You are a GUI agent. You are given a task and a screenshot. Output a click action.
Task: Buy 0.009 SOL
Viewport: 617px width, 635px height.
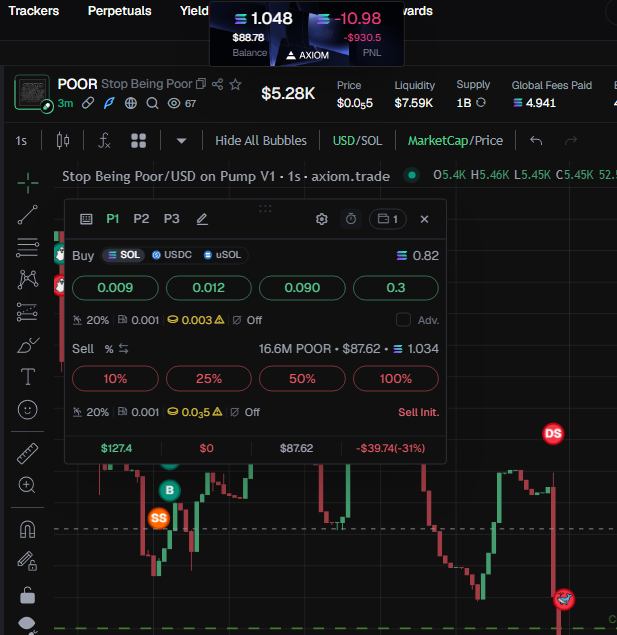115,288
